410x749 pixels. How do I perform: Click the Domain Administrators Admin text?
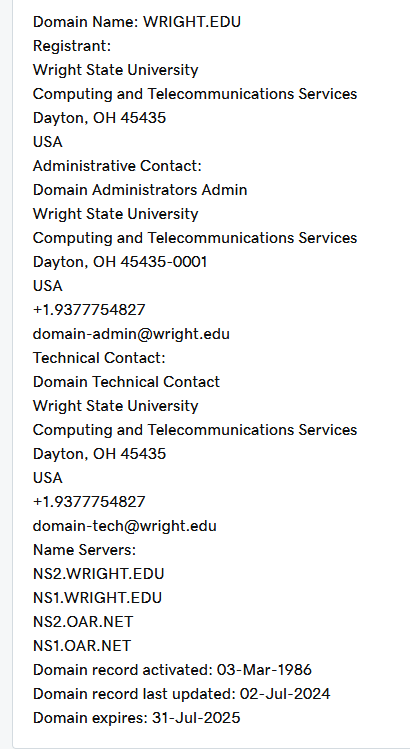[140, 190]
